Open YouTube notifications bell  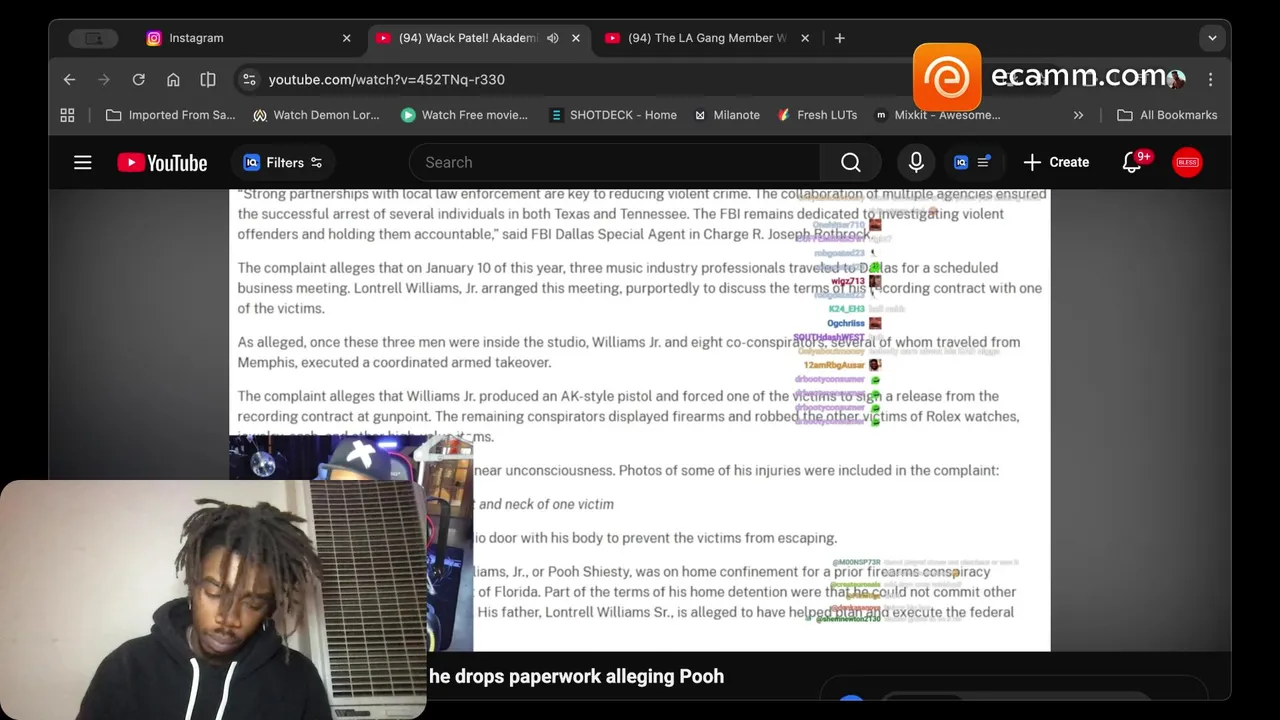(1134, 162)
